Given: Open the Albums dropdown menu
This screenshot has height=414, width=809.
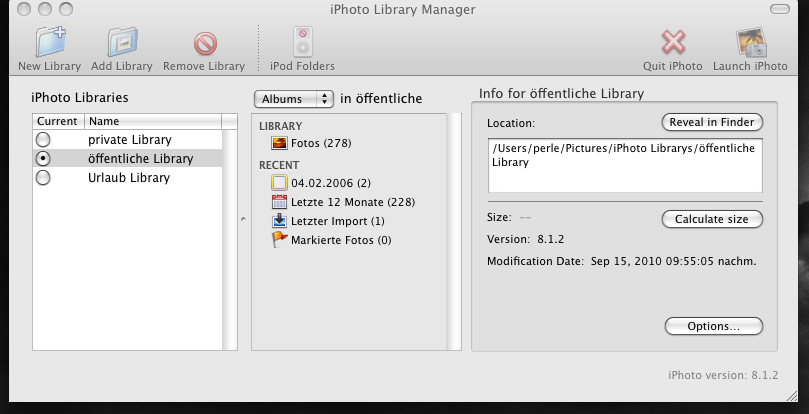Looking at the screenshot, I should (294, 99).
